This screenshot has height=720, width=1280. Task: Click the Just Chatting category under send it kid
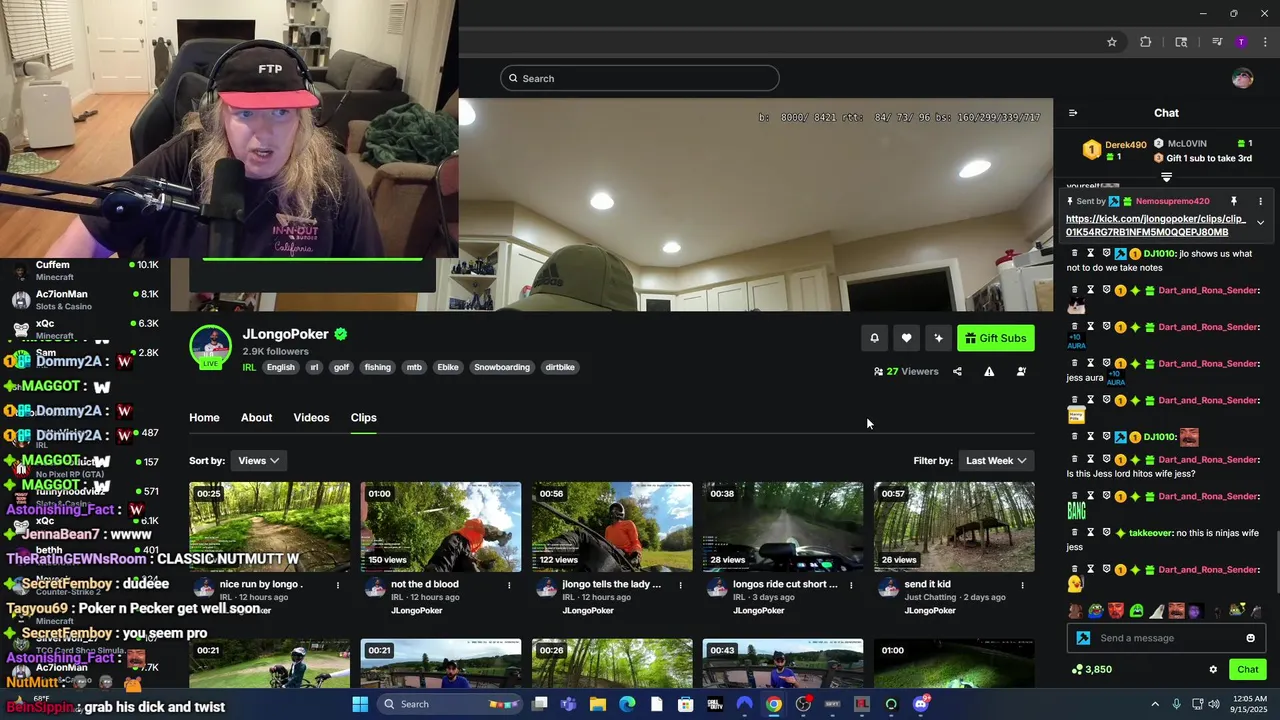pyautogui.click(x=930, y=597)
